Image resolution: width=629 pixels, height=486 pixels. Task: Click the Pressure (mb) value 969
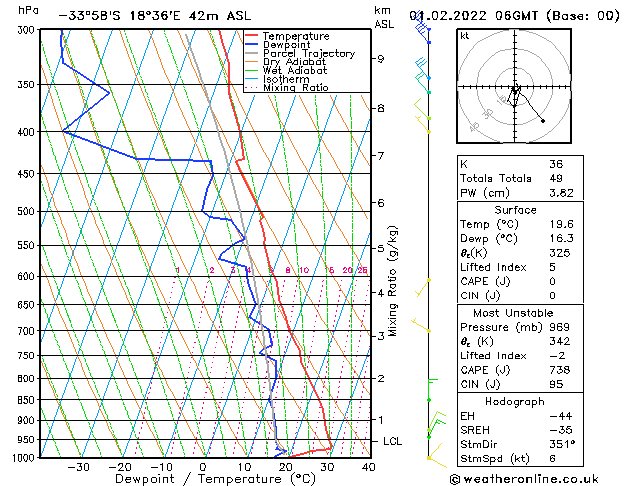coord(560,327)
